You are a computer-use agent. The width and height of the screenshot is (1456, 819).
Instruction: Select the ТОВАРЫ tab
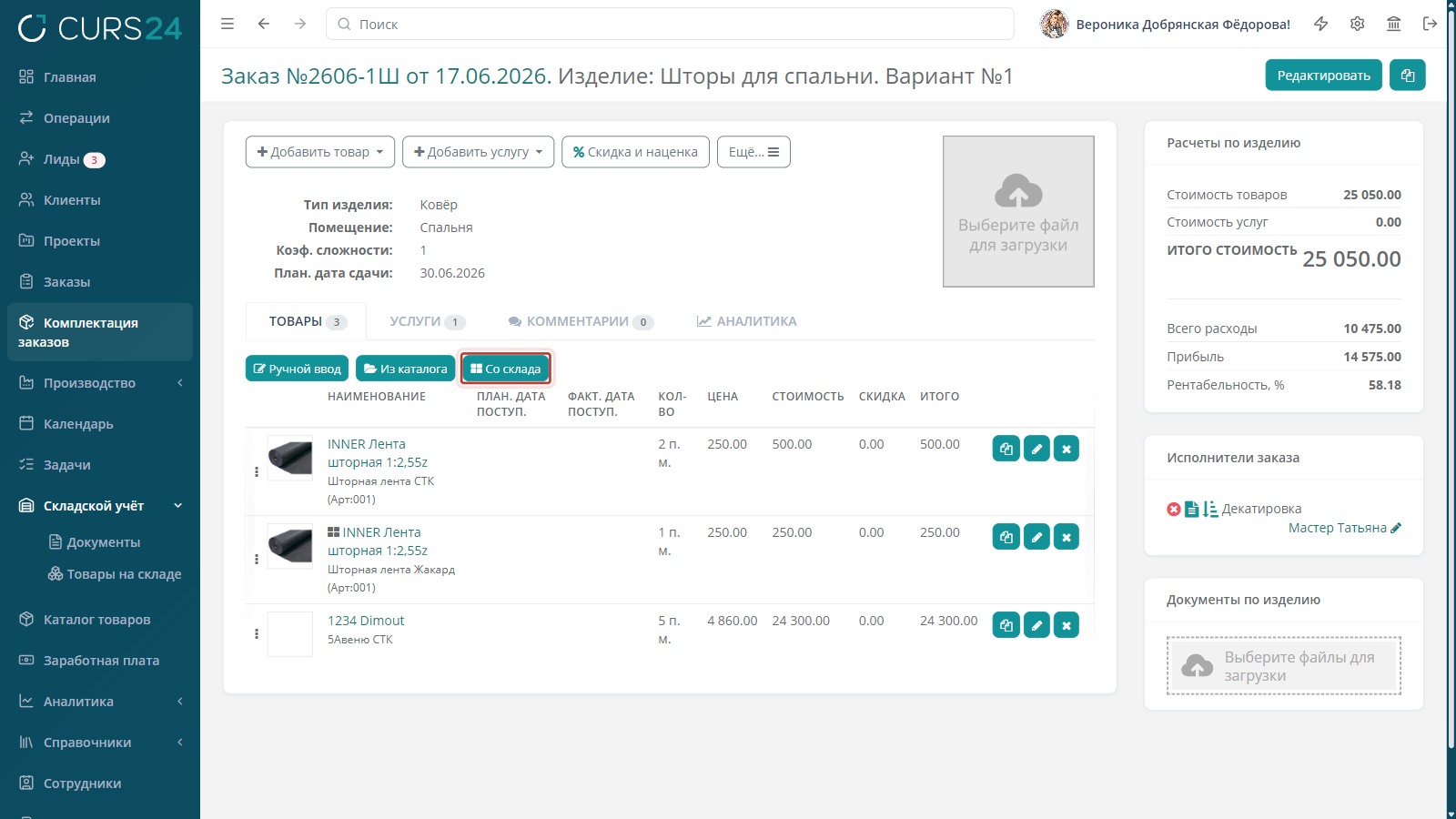pos(307,321)
